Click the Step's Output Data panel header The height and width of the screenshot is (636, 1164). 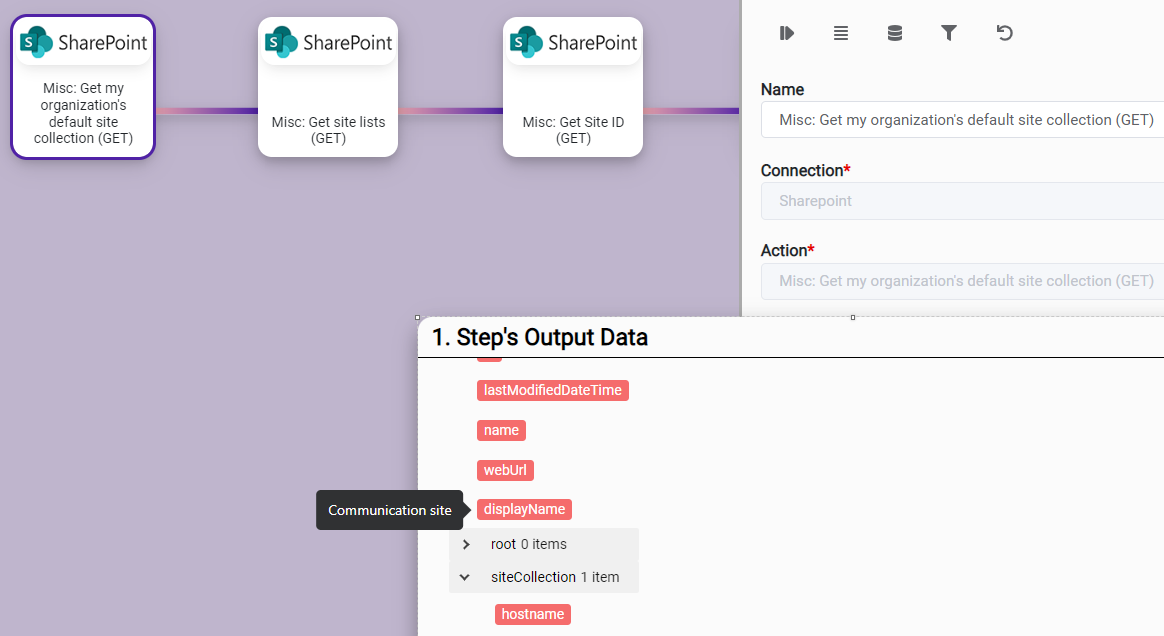(x=540, y=338)
